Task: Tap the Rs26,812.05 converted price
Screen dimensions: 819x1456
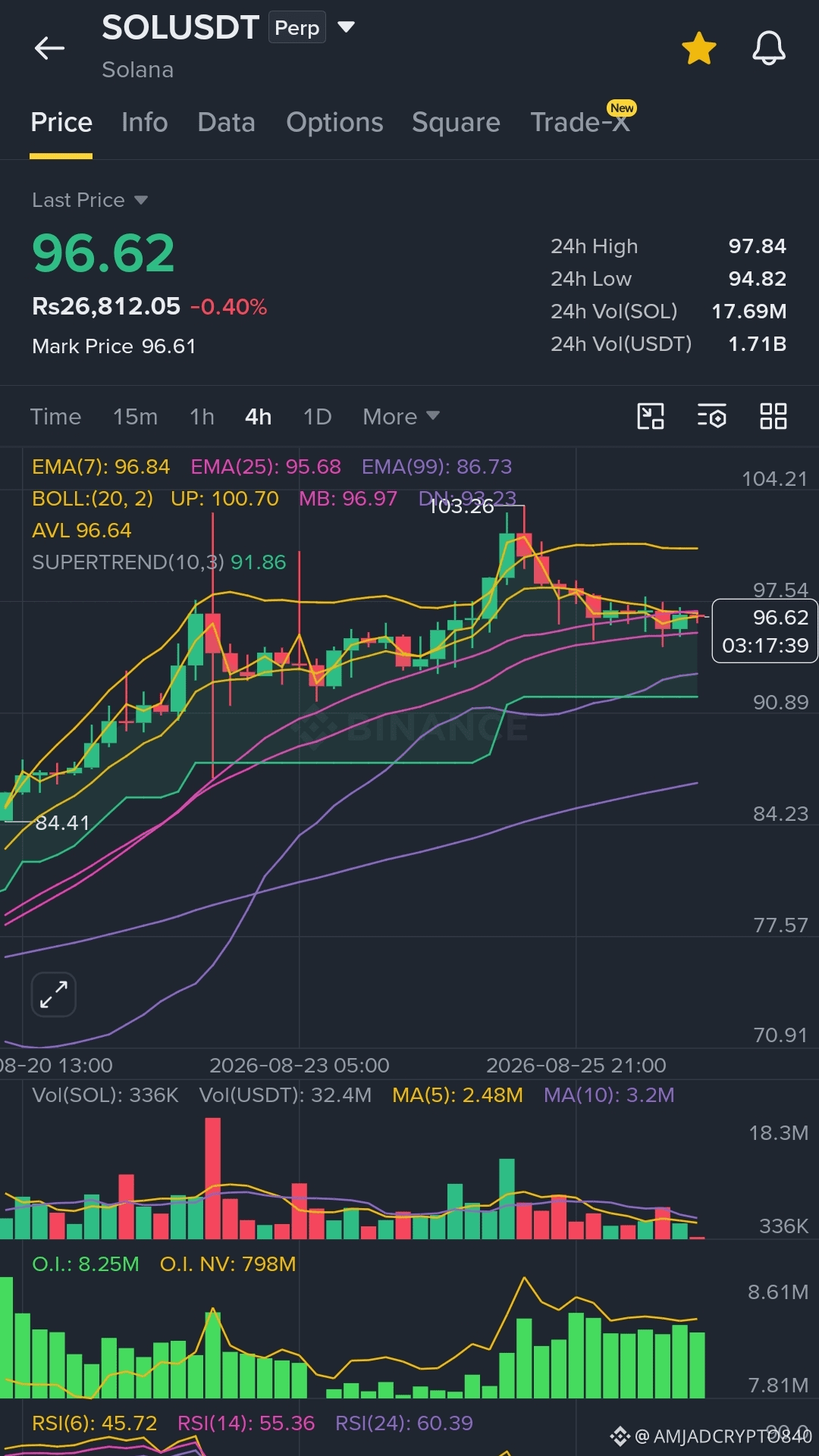Action: coord(106,306)
